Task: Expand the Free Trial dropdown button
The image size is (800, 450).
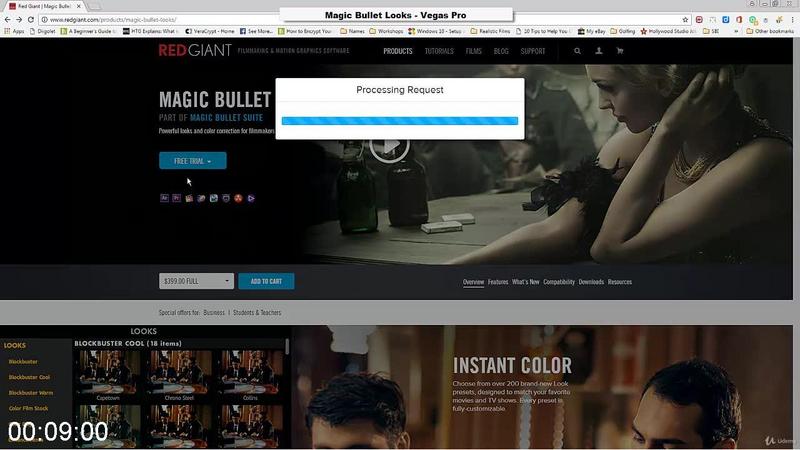Action: point(192,161)
